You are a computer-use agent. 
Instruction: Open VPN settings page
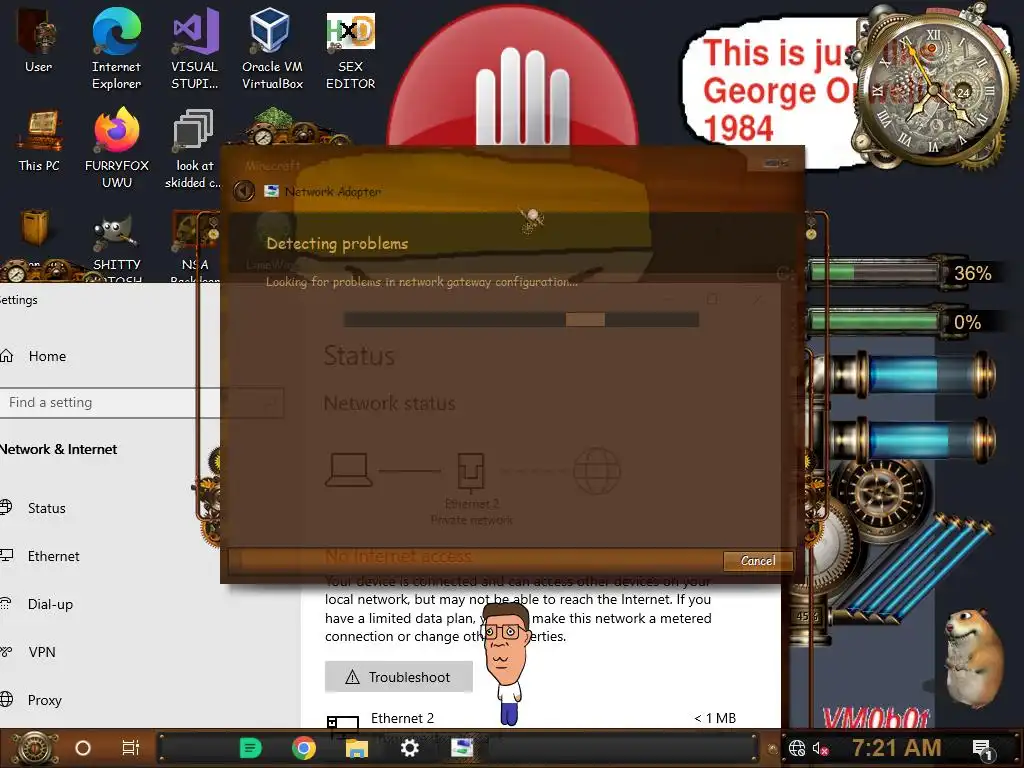[x=42, y=652]
